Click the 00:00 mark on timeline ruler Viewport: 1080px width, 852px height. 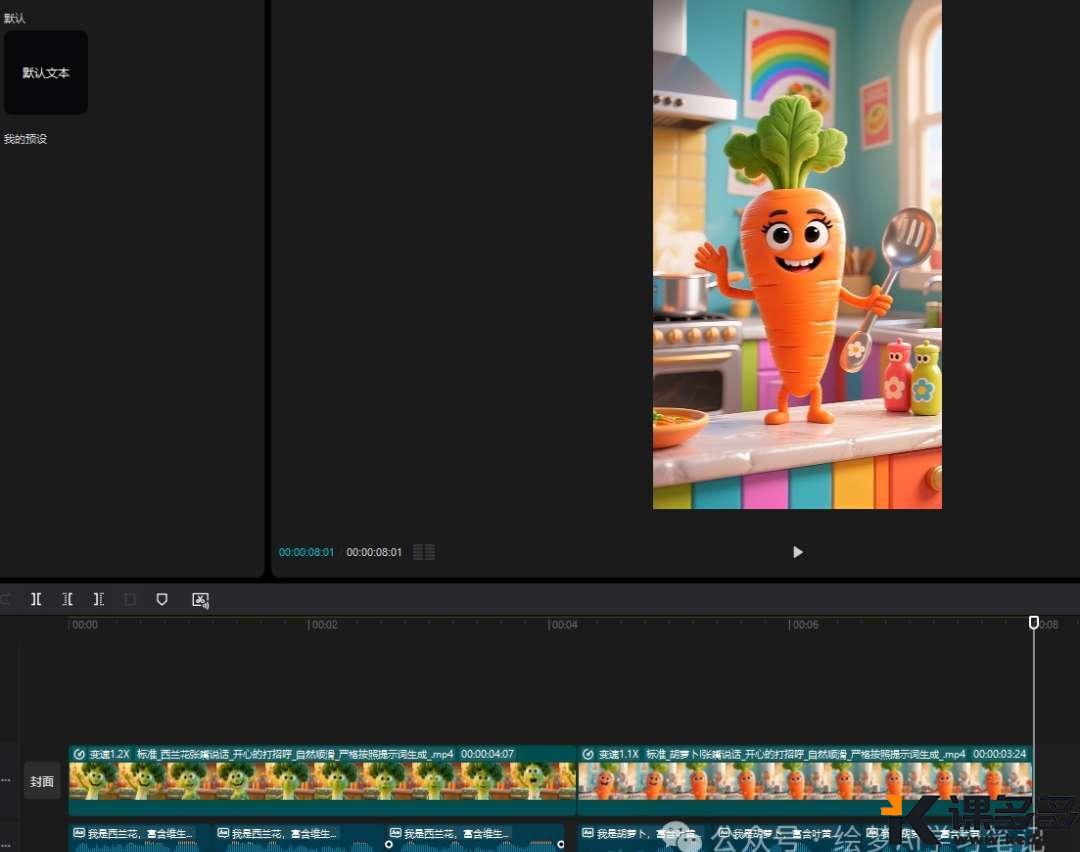[84, 625]
